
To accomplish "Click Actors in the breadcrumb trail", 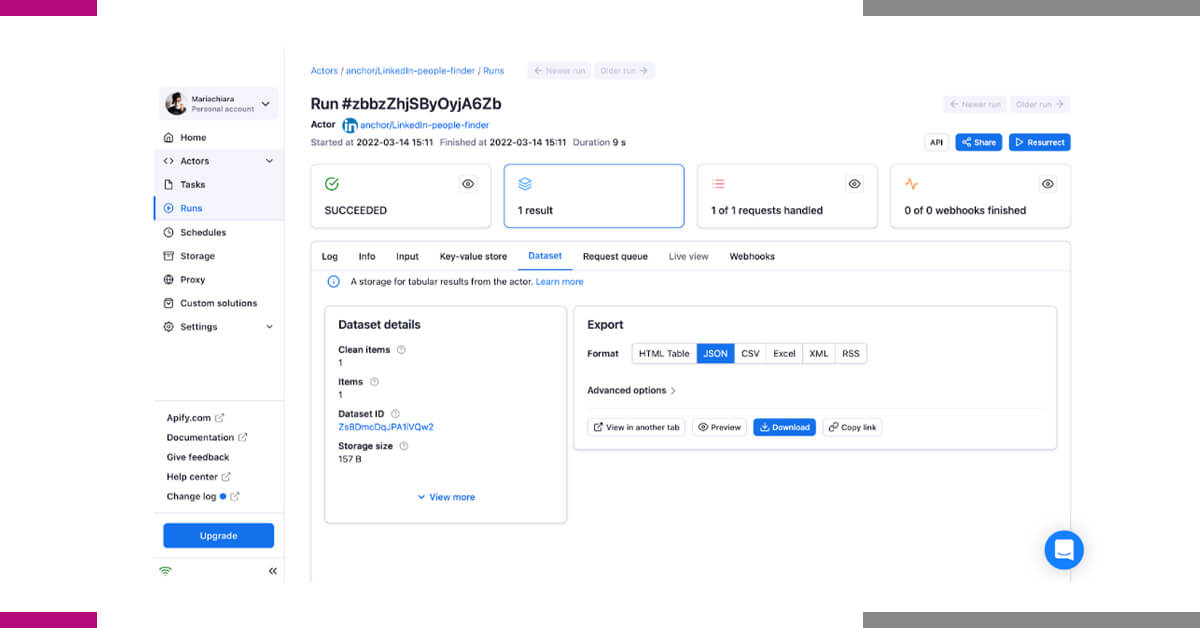I will tap(324, 71).
